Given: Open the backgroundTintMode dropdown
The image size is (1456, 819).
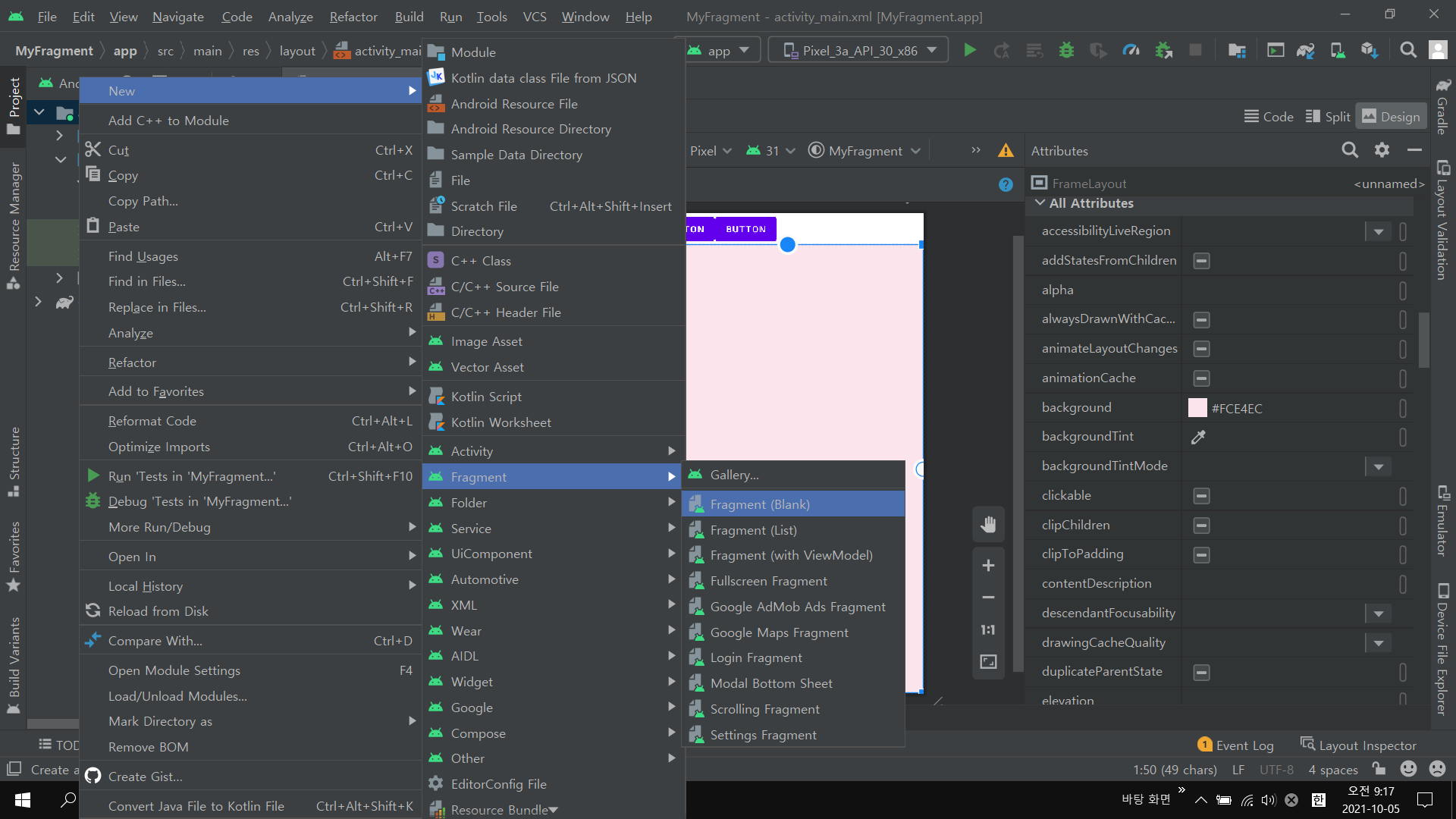Looking at the screenshot, I should [x=1379, y=466].
